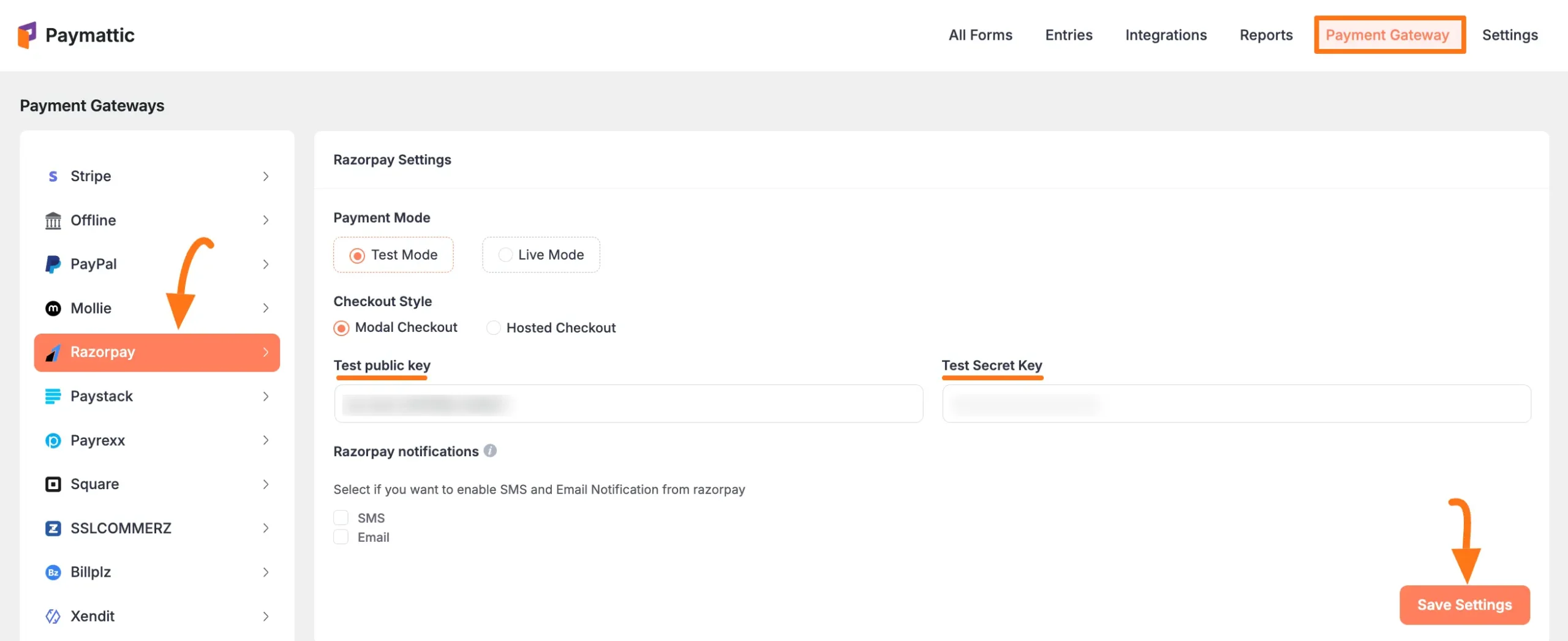Click the Payrexx gateway icon
The width and height of the screenshot is (1568, 641).
53,440
